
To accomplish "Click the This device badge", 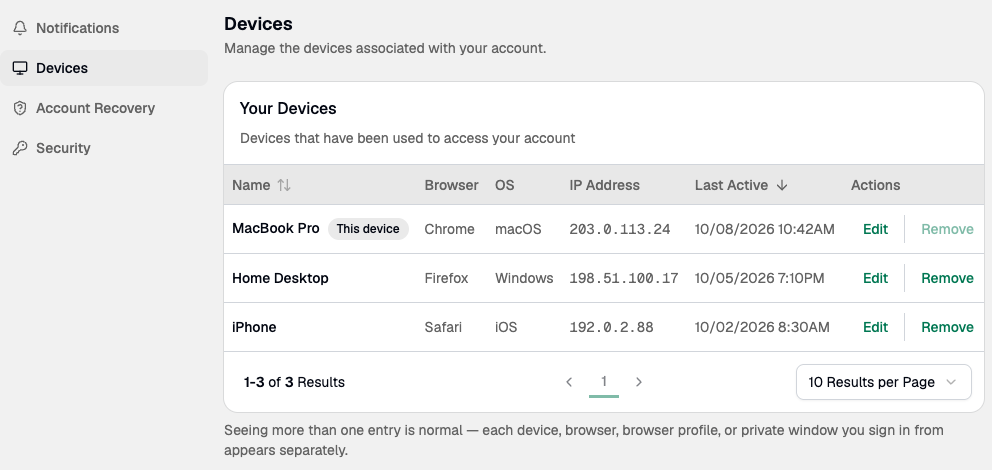I will click(x=368, y=229).
